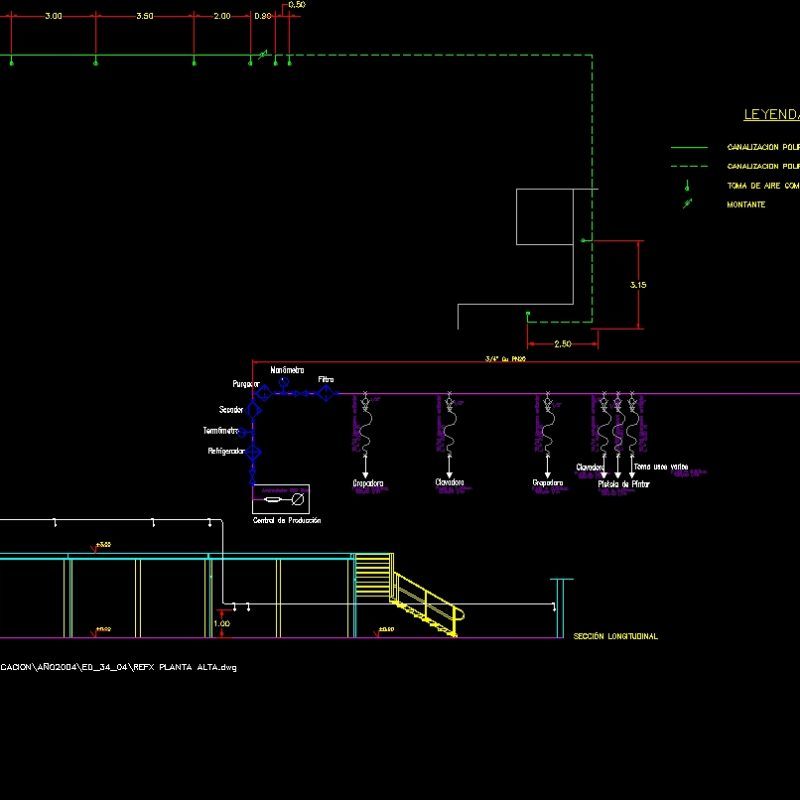Select the solid green Canalización line sample
This screenshot has height=800, width=800.
point(690,147)
